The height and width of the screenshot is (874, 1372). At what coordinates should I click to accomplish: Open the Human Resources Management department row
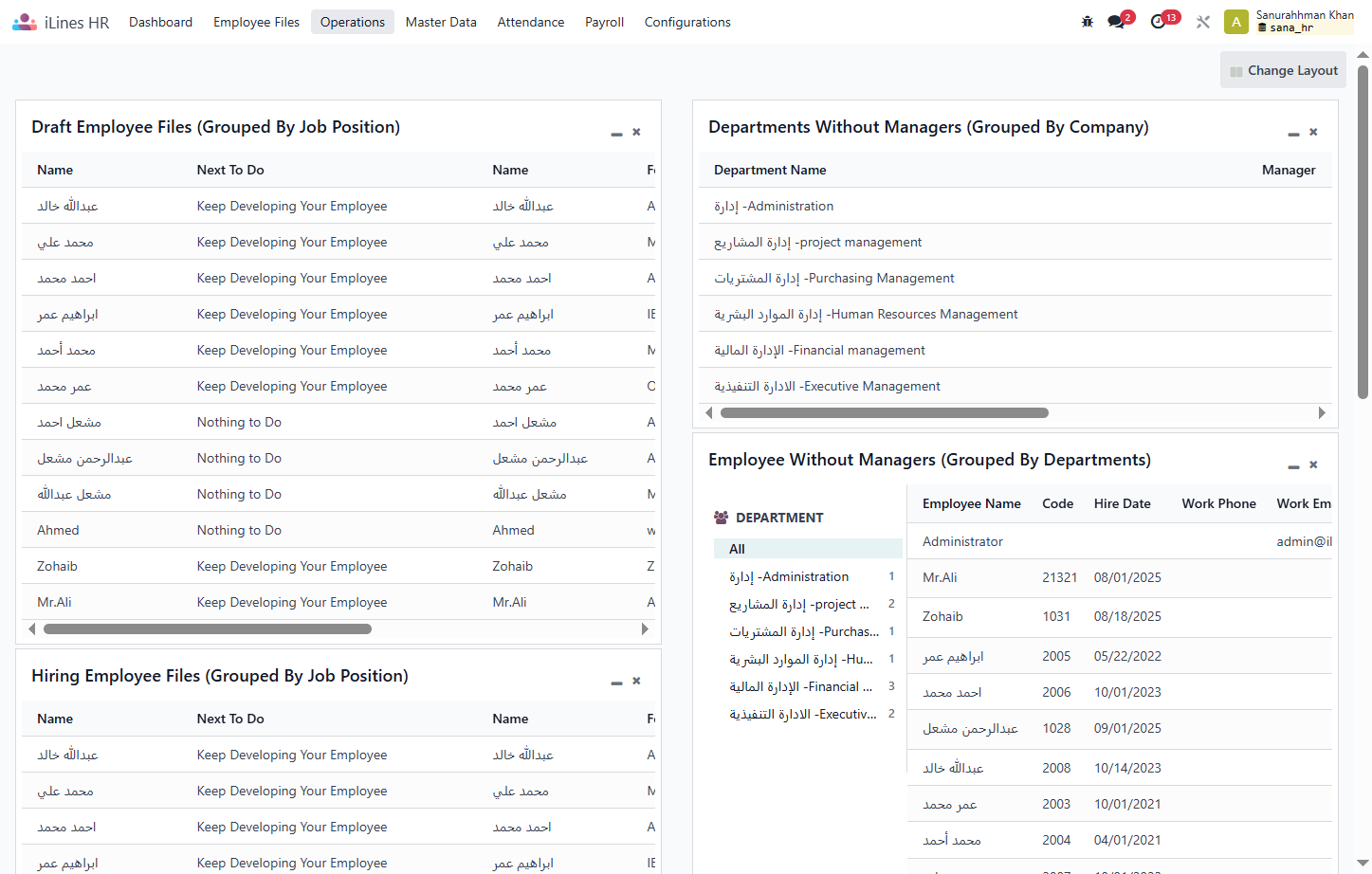1015,314
